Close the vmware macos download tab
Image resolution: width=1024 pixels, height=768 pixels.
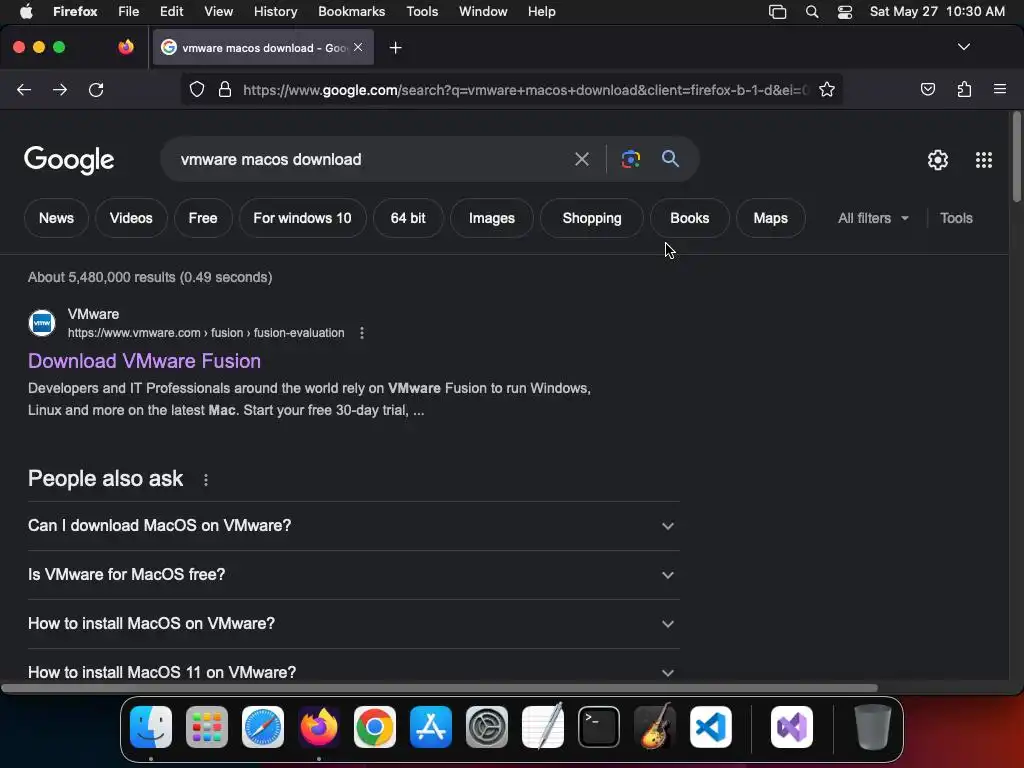click(x=358, y=47)
